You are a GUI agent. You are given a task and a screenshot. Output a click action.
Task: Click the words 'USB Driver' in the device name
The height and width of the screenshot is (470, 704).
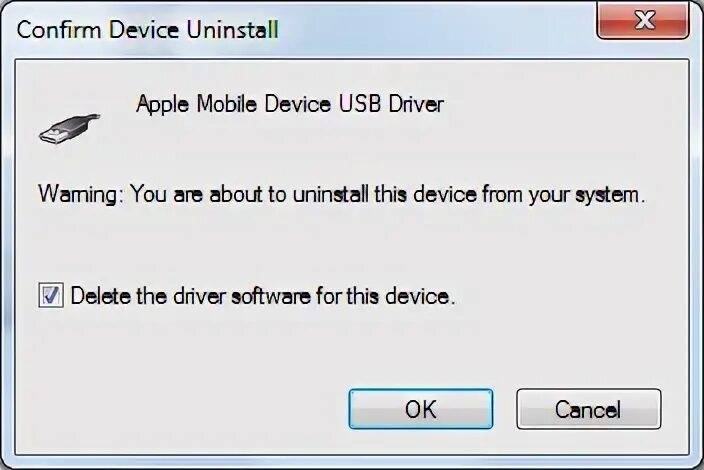coord(391,104)
